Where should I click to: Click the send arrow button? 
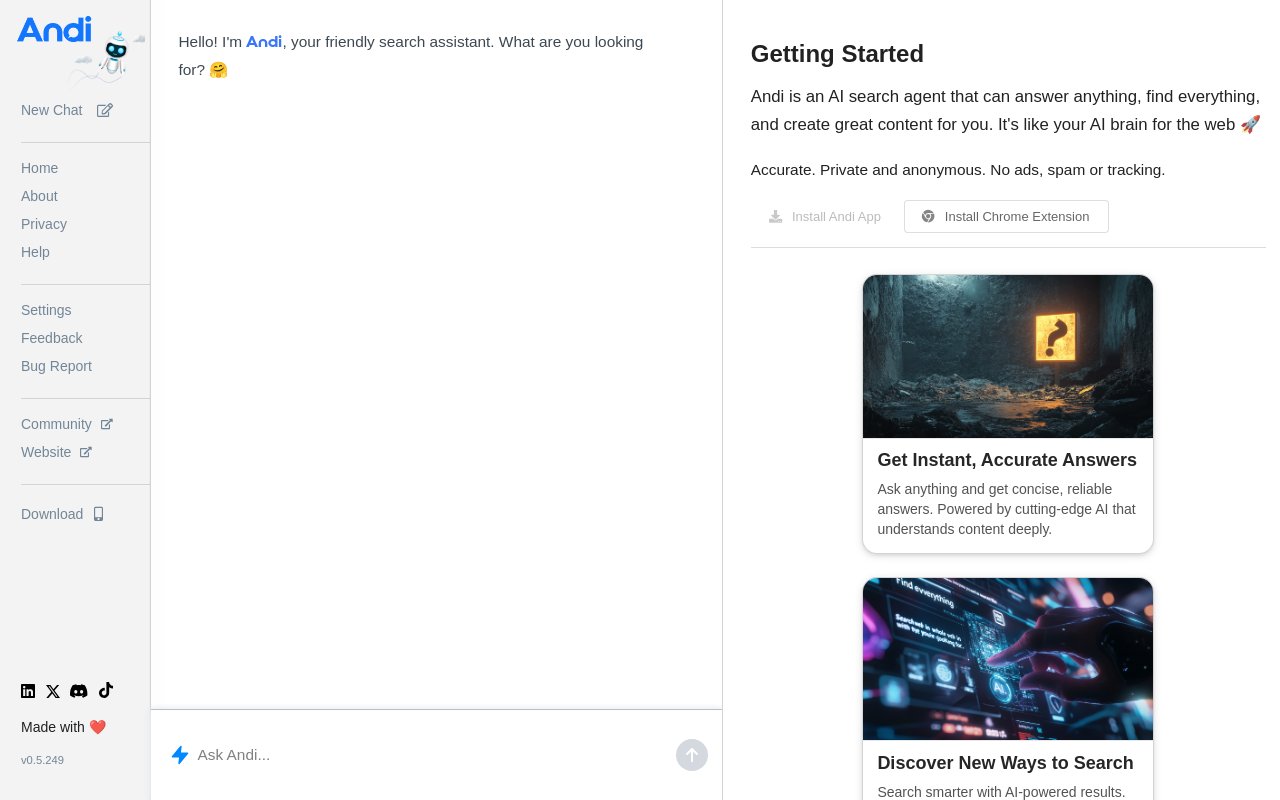(x=692, y=755)
